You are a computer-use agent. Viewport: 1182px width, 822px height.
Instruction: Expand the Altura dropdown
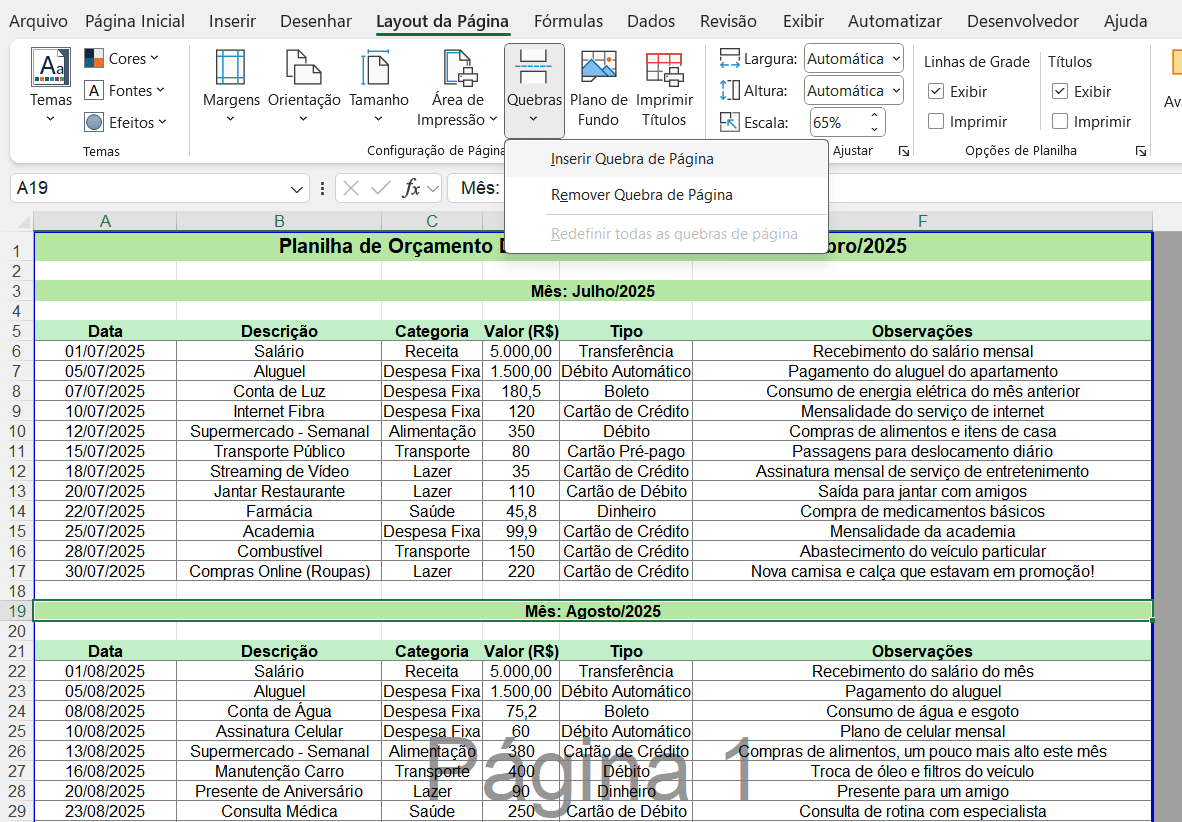tap(894, 91)
